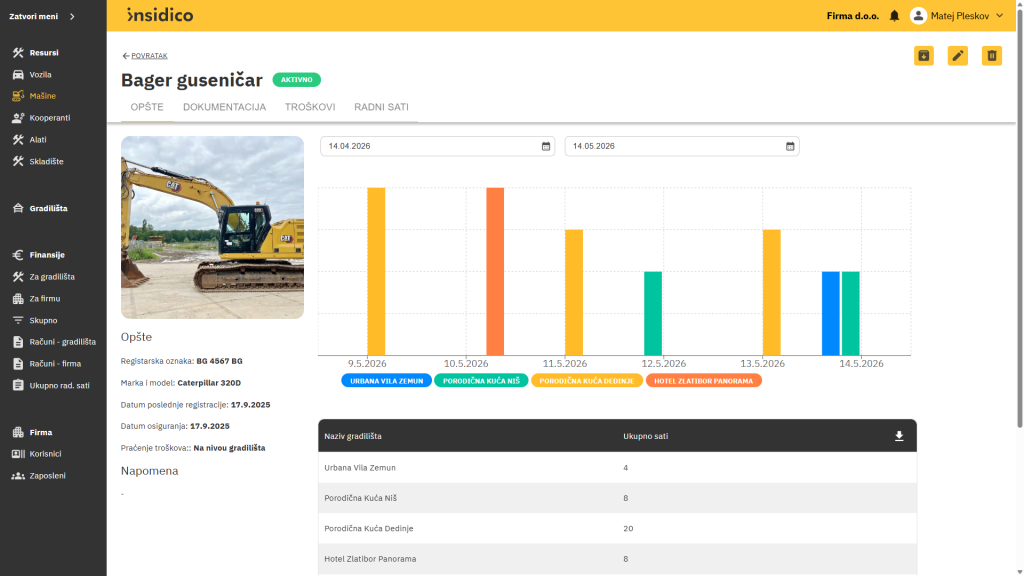Viewport: 1024px width, 576px height.
Task: Open the archive machine icon button
Action: (923, 56)
